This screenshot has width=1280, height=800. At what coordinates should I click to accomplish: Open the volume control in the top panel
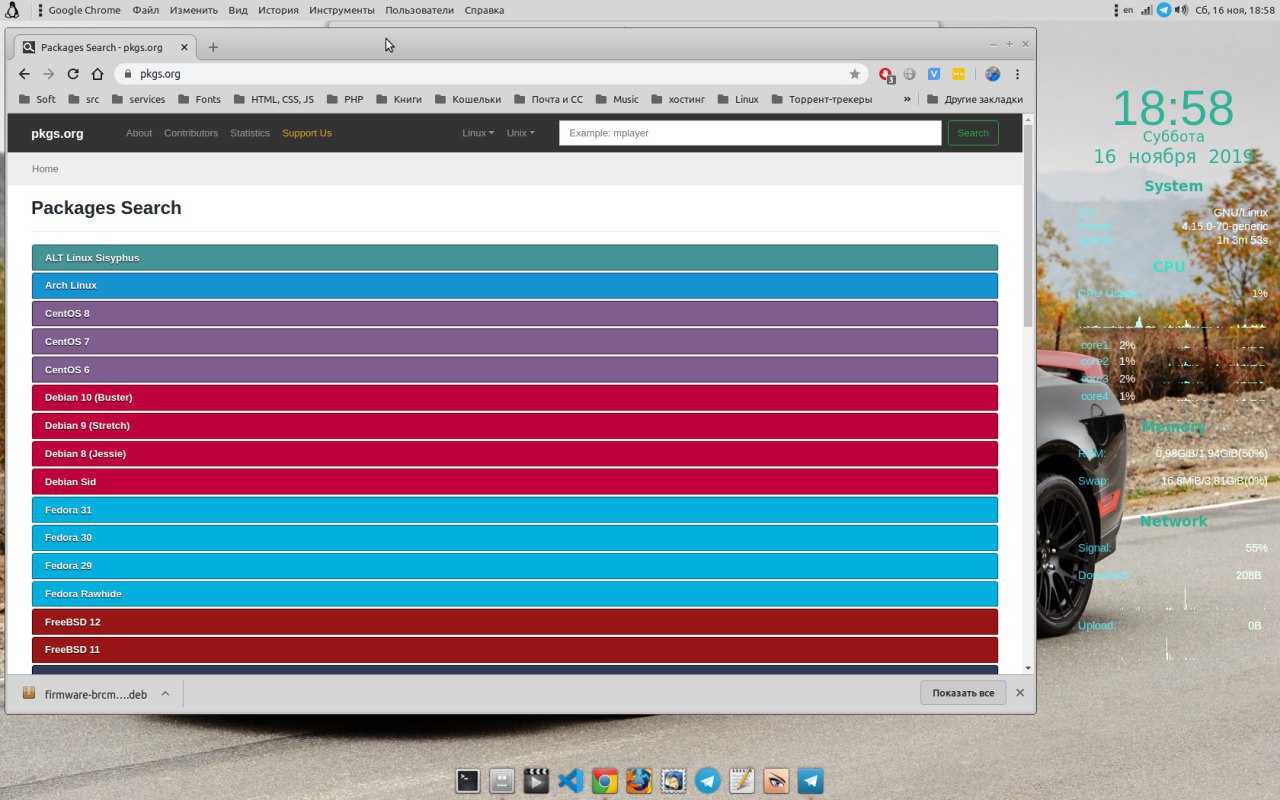click(x=1181, y=10)
